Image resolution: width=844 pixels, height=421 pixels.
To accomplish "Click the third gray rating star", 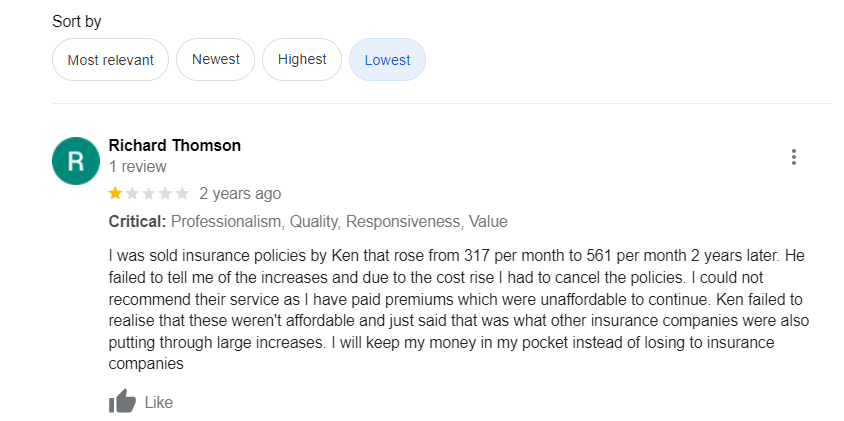I will [149, 193].
